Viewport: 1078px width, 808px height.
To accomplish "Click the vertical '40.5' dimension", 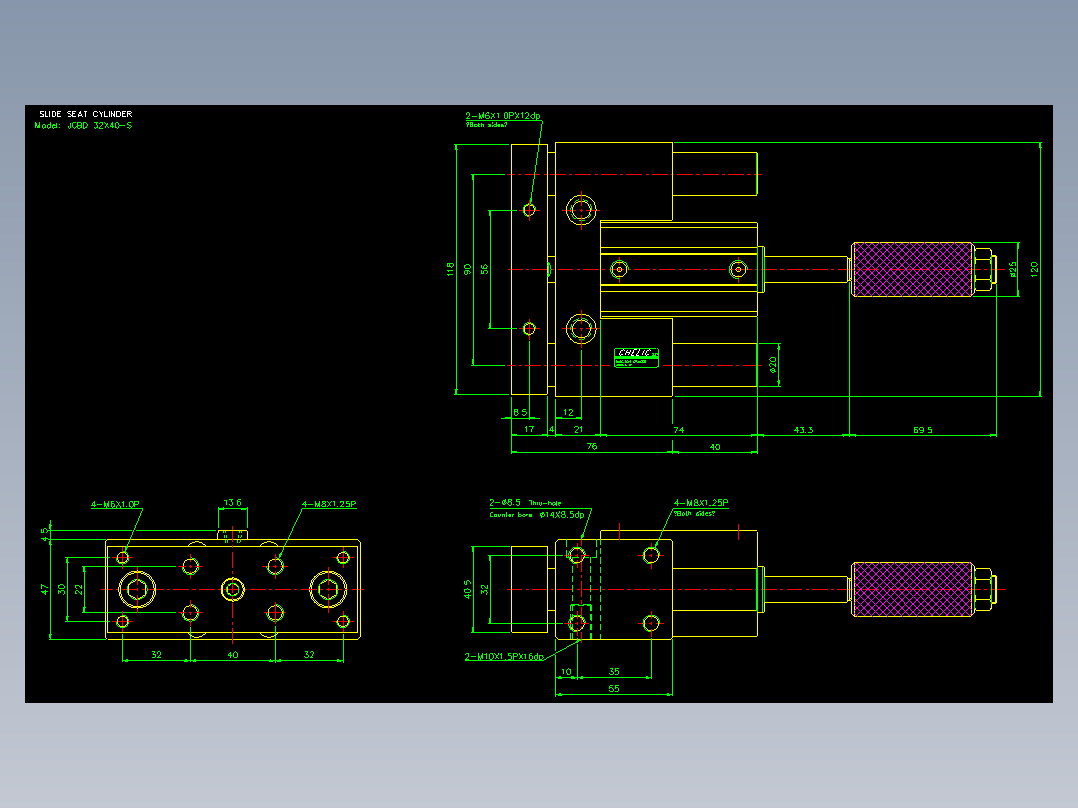I will click(x=468, y=589).
